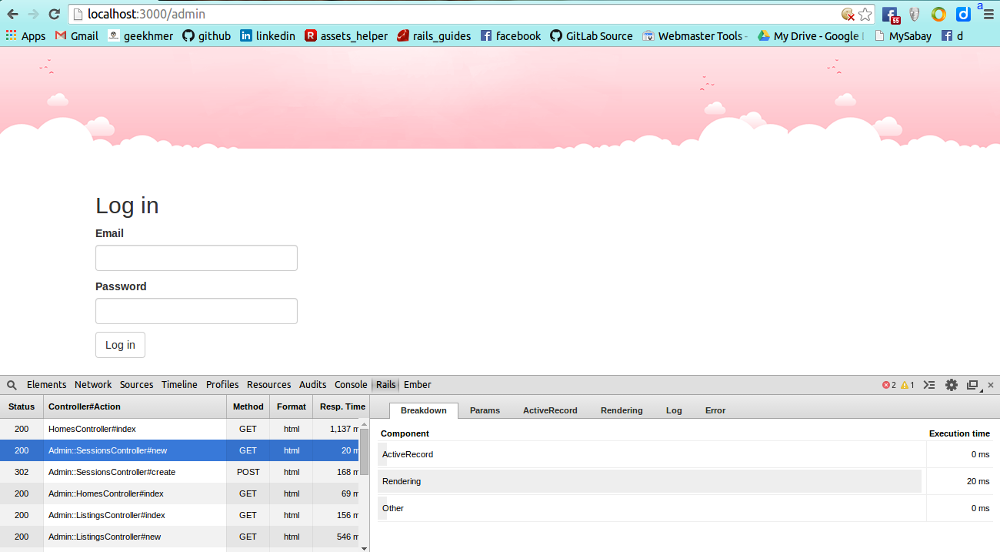The width and height of the screenshot is (1000, 552).
Task: Click into the Email input field
Action: (x=196, y=258)
